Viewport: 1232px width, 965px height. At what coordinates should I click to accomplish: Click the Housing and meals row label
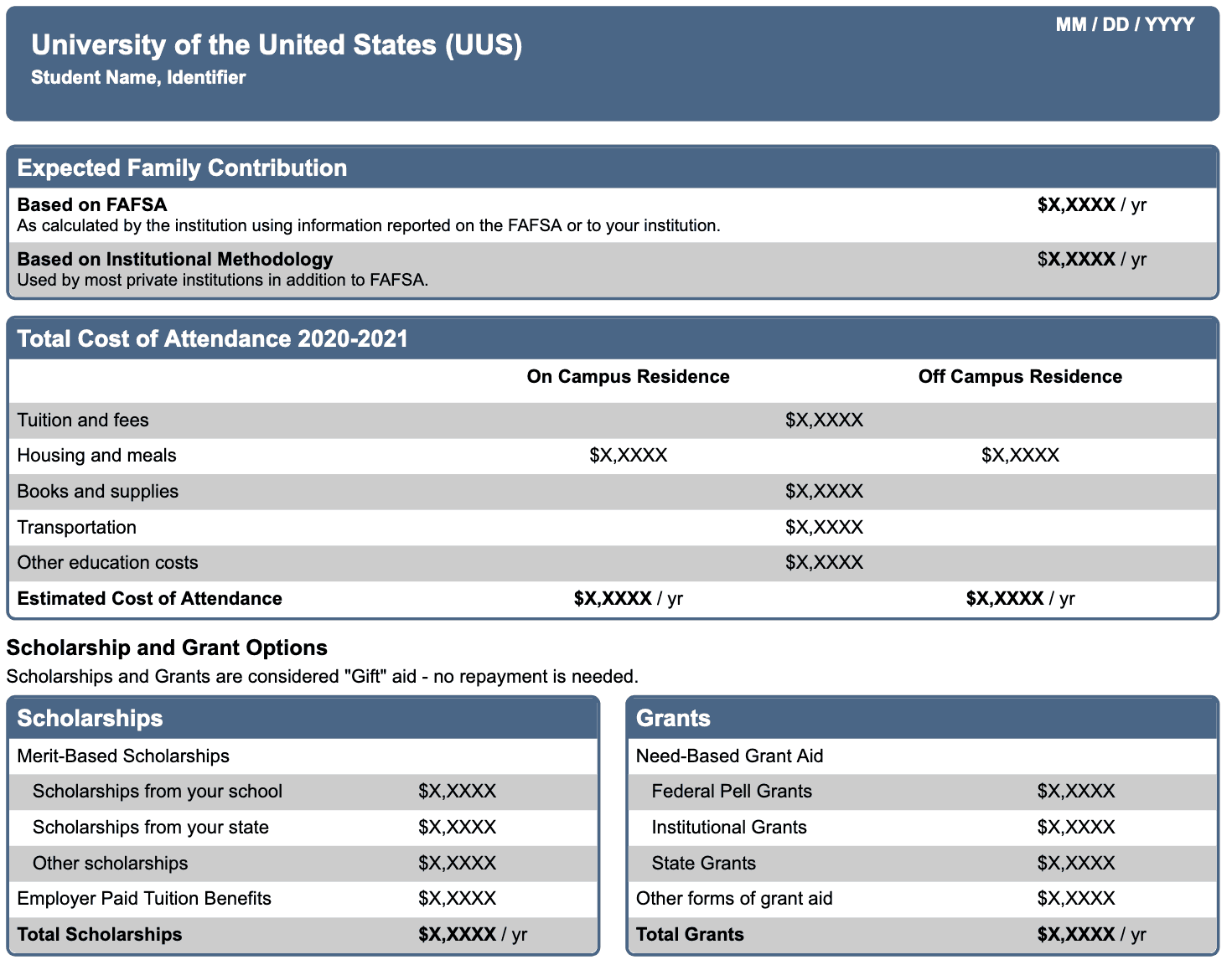(96, 456)
